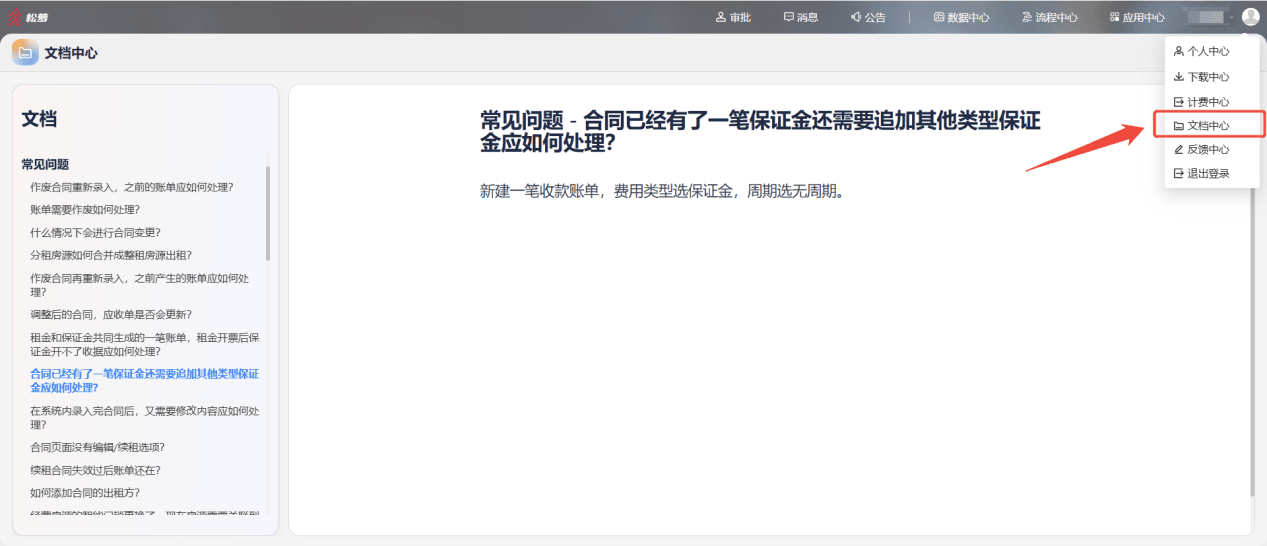
Task: Open 作废合同再重新录入 question
Action: click(140, 285)
